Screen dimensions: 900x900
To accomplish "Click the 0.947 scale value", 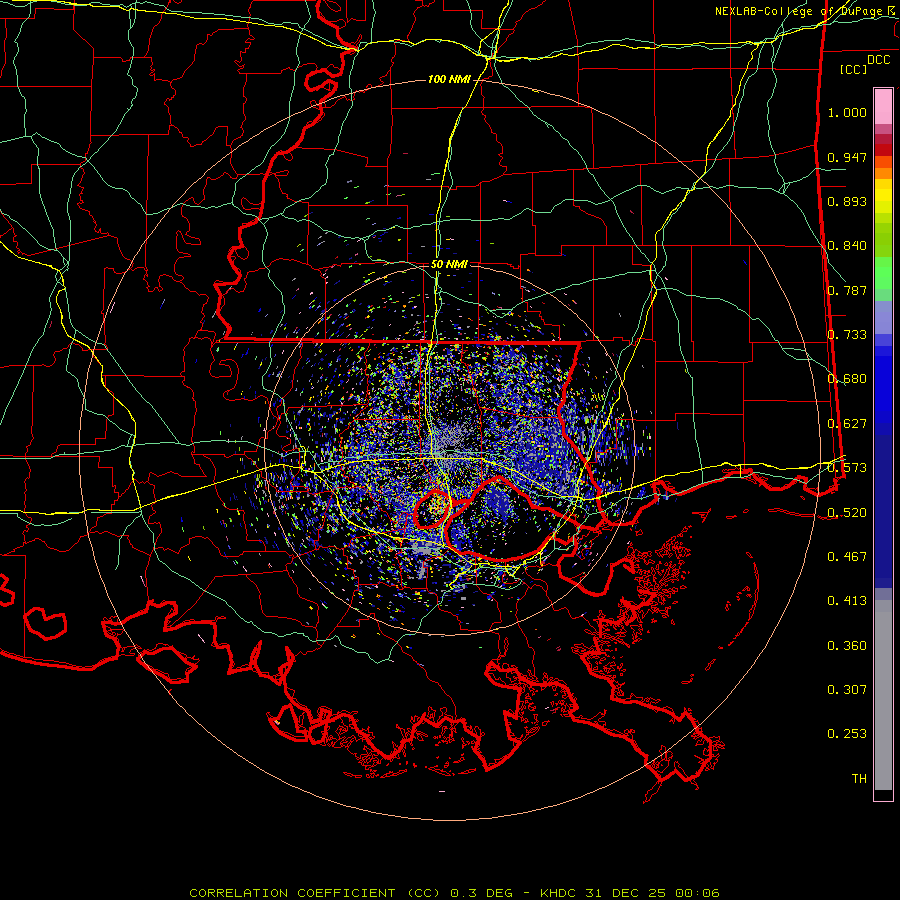I will pyautogui.click(x=847, y=157).
